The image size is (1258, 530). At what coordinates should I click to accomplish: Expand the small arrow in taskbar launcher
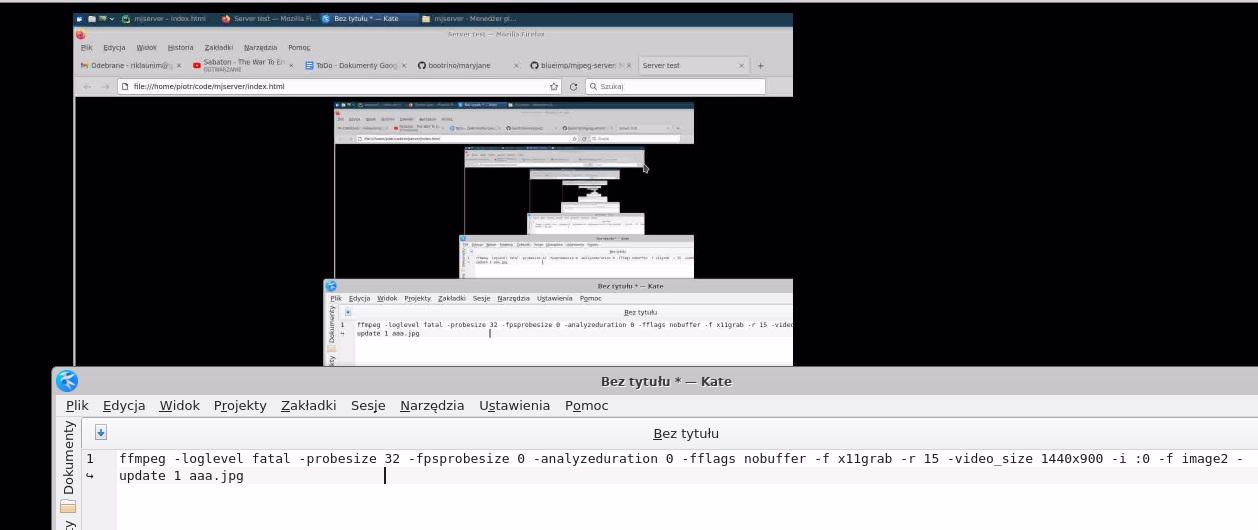(x=111, y=19)
